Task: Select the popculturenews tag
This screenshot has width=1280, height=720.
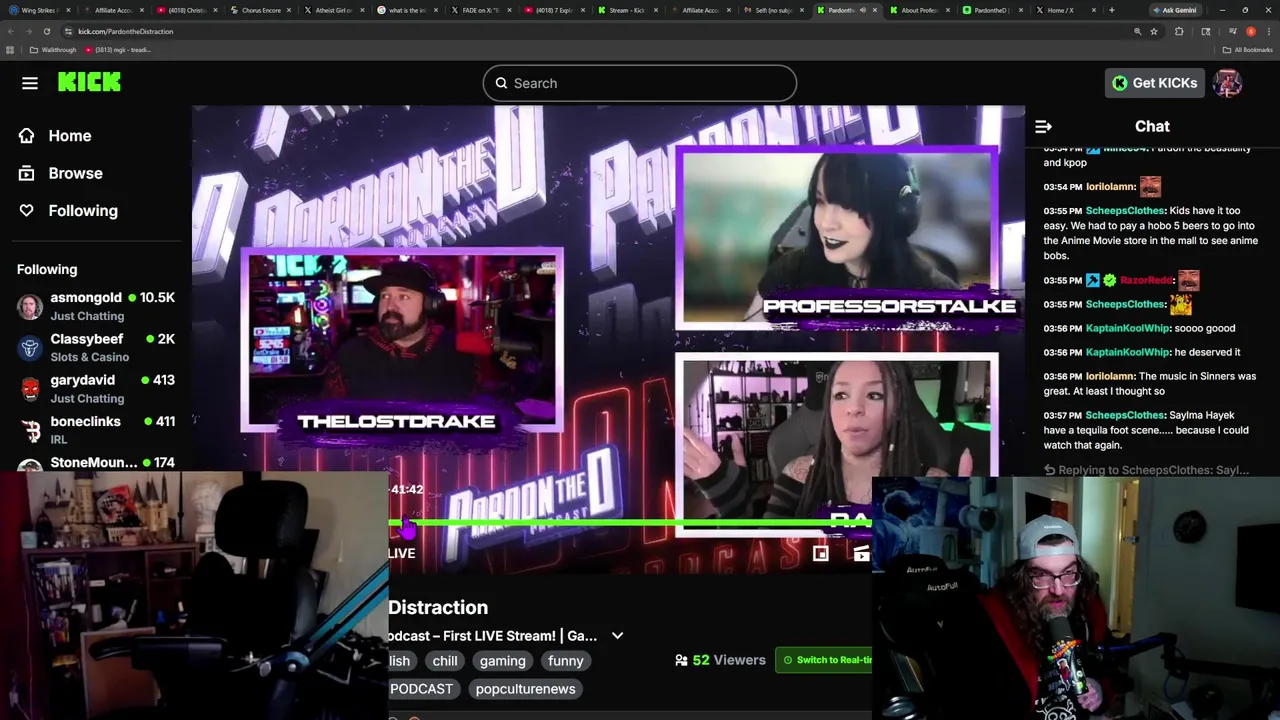Action: [525, 689]
